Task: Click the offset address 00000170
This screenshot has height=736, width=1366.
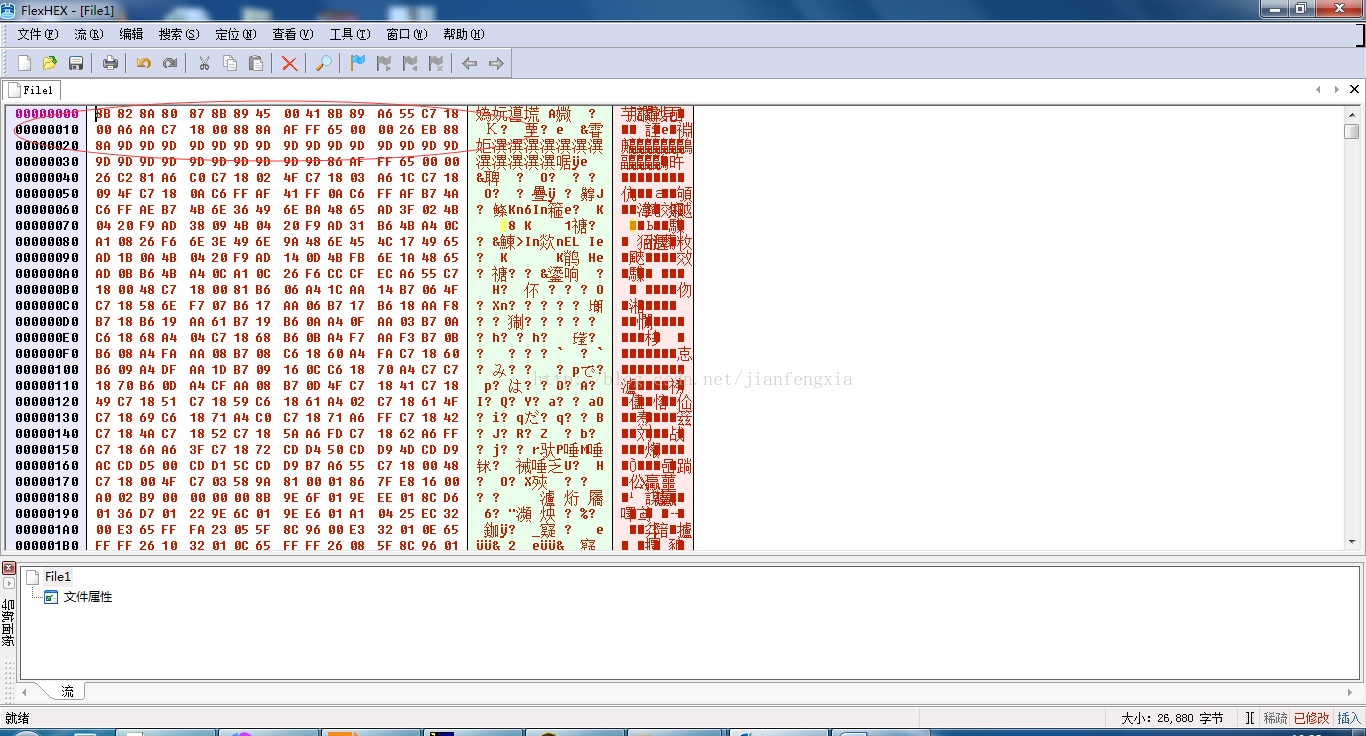Action: pos(47,482)
